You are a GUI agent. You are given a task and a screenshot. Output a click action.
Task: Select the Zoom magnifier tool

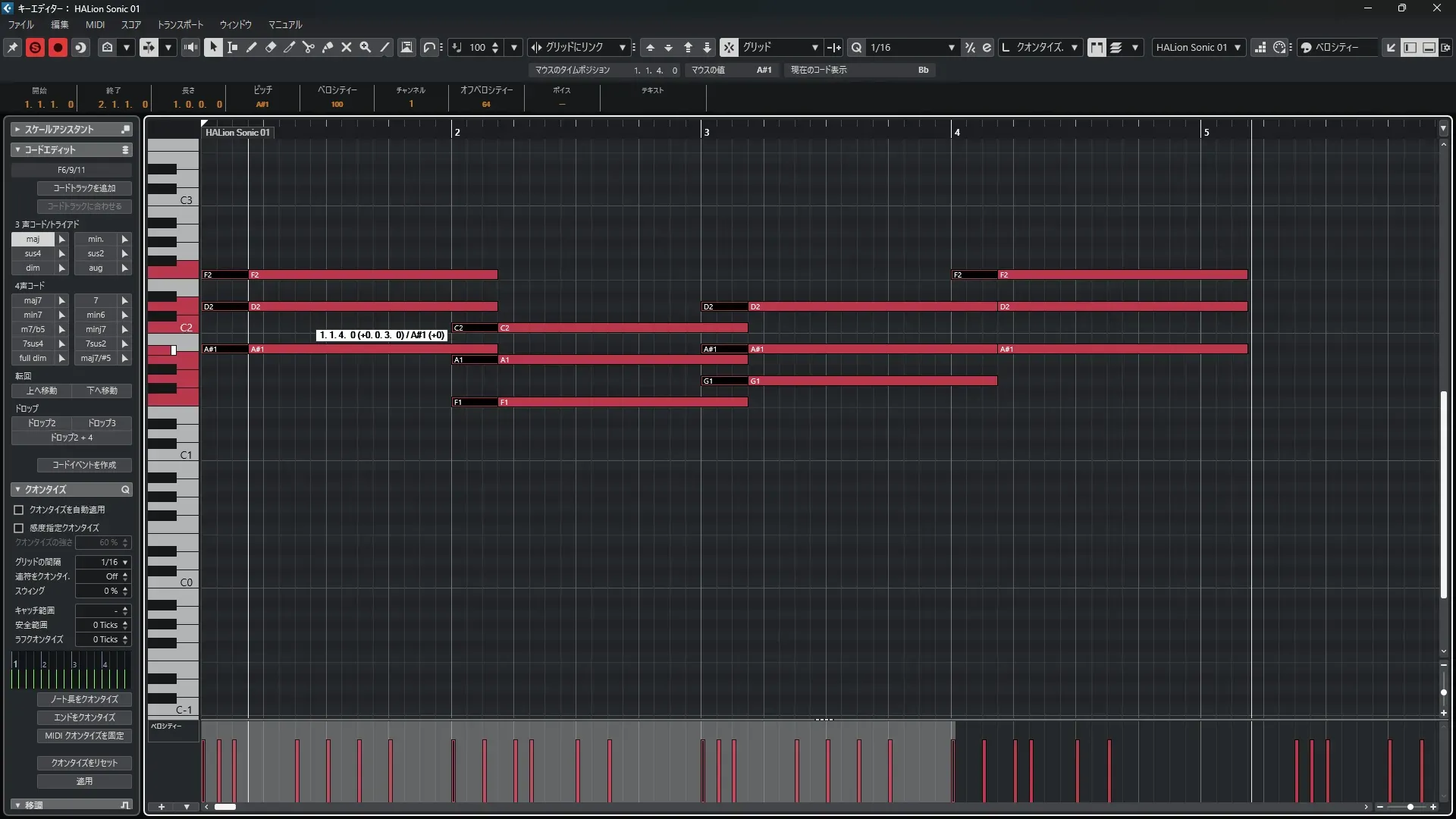366,47
